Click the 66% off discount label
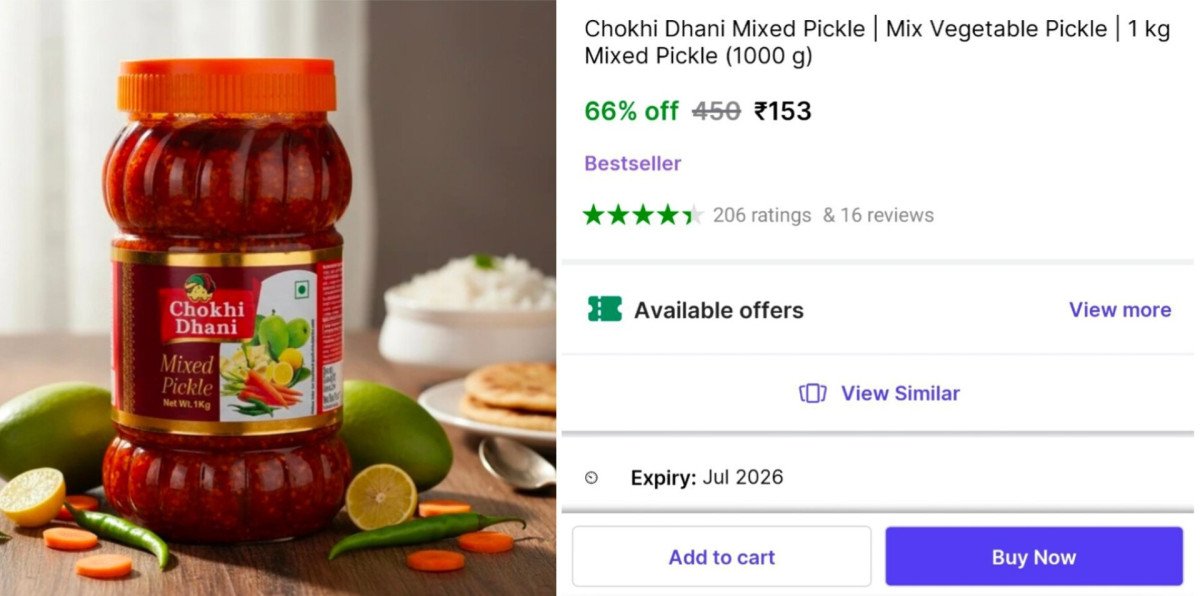Image resolution: width=1200 pixels, height=596 pixels. tap(631, 111)
